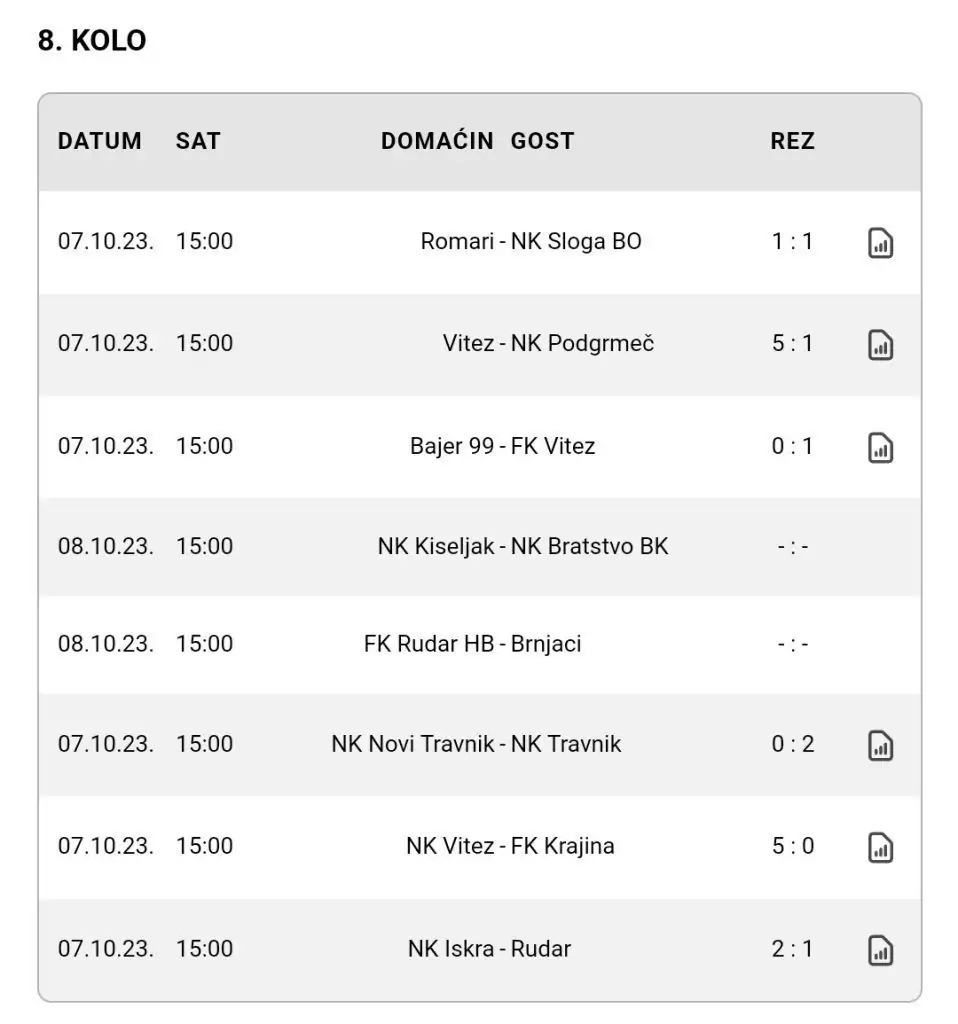Click the 5 : 1 result for Vitez
This screenshot has width=958, height=1024.
point(792,343)
